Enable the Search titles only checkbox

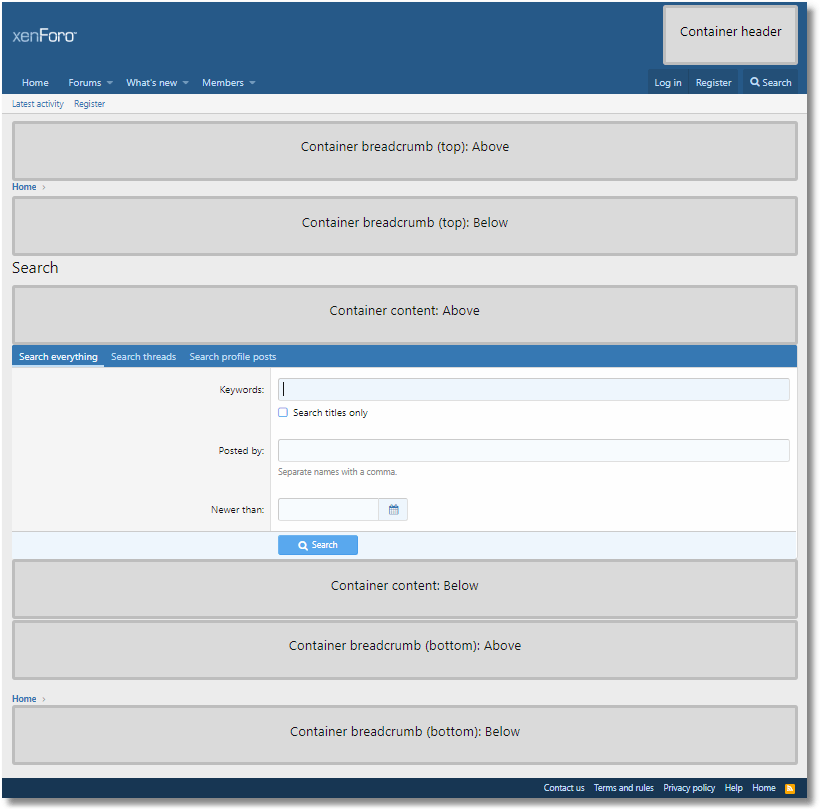point(283,413)
